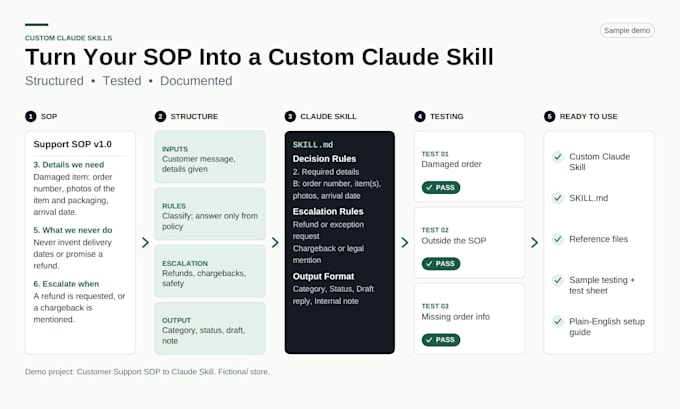Click chevron arrow between Claude Skill and Testing columns
This screenshot has width=680, height=409.
pyautogui.click(x=405, y=242)
